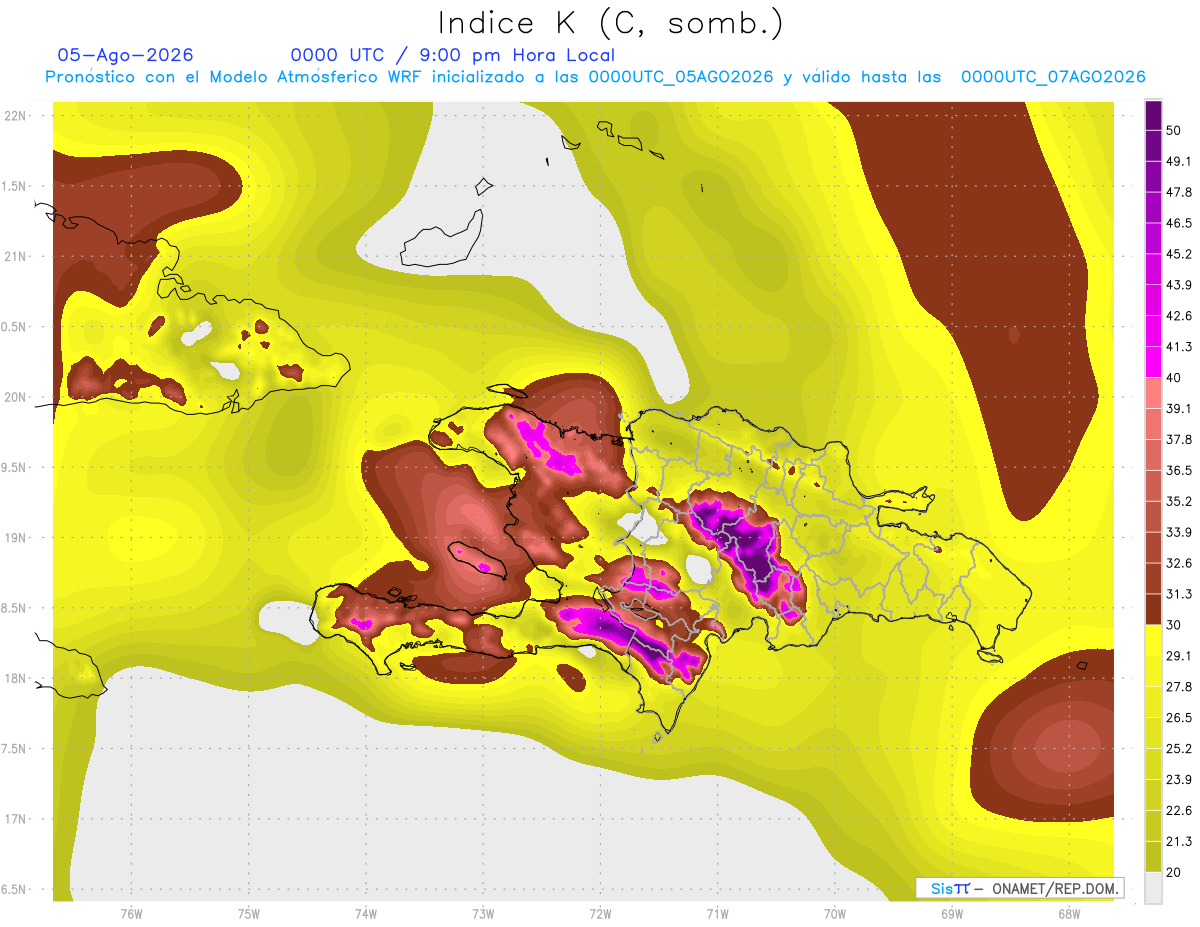Select the dark brown swatch between 30 and 31.3
This screenshot has height=927, width=1200.
(1153, 608)
